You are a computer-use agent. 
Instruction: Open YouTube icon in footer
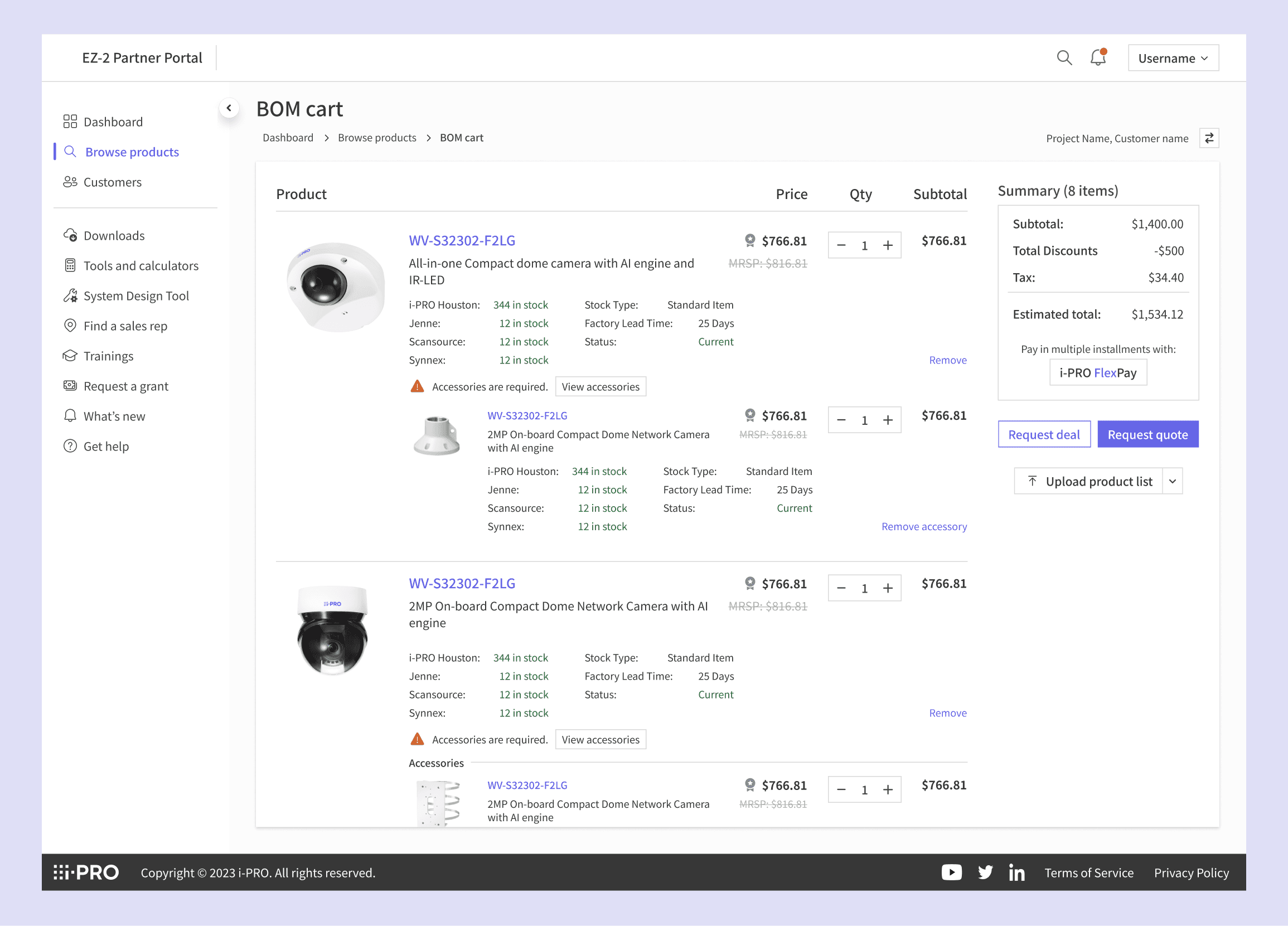[x=951, y=872]
